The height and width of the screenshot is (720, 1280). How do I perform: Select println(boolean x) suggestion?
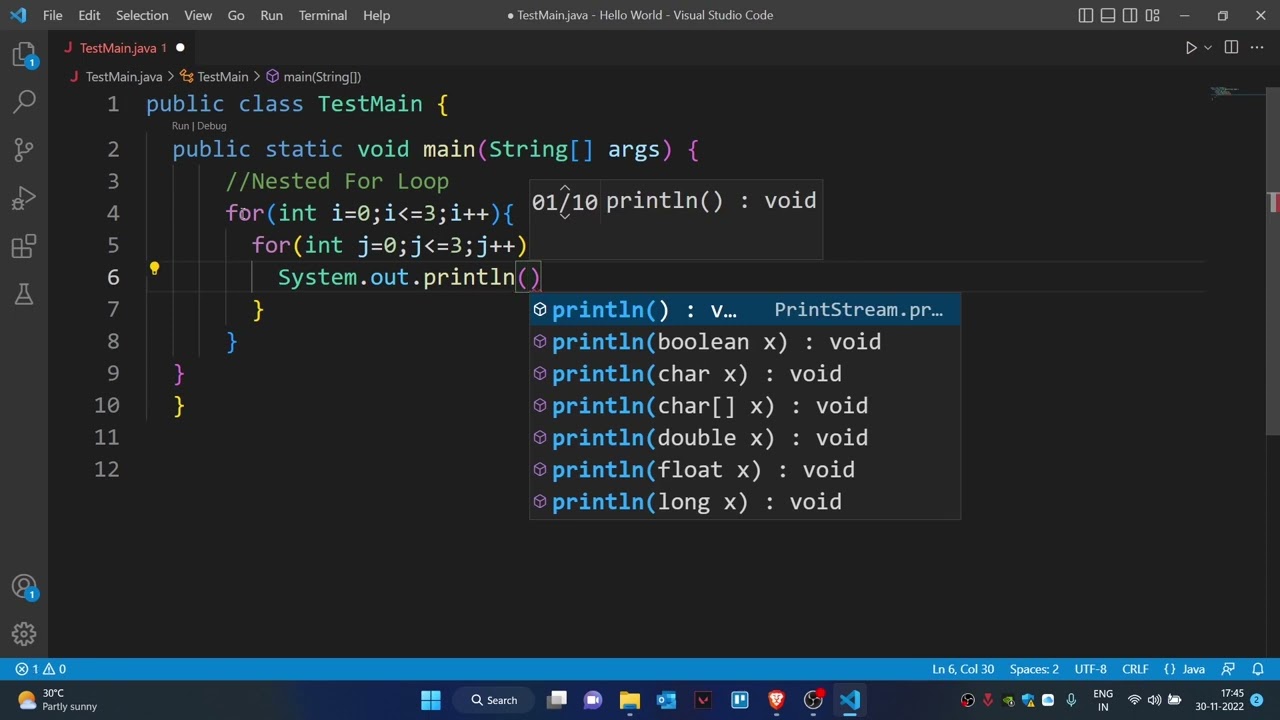pos(745,342)
